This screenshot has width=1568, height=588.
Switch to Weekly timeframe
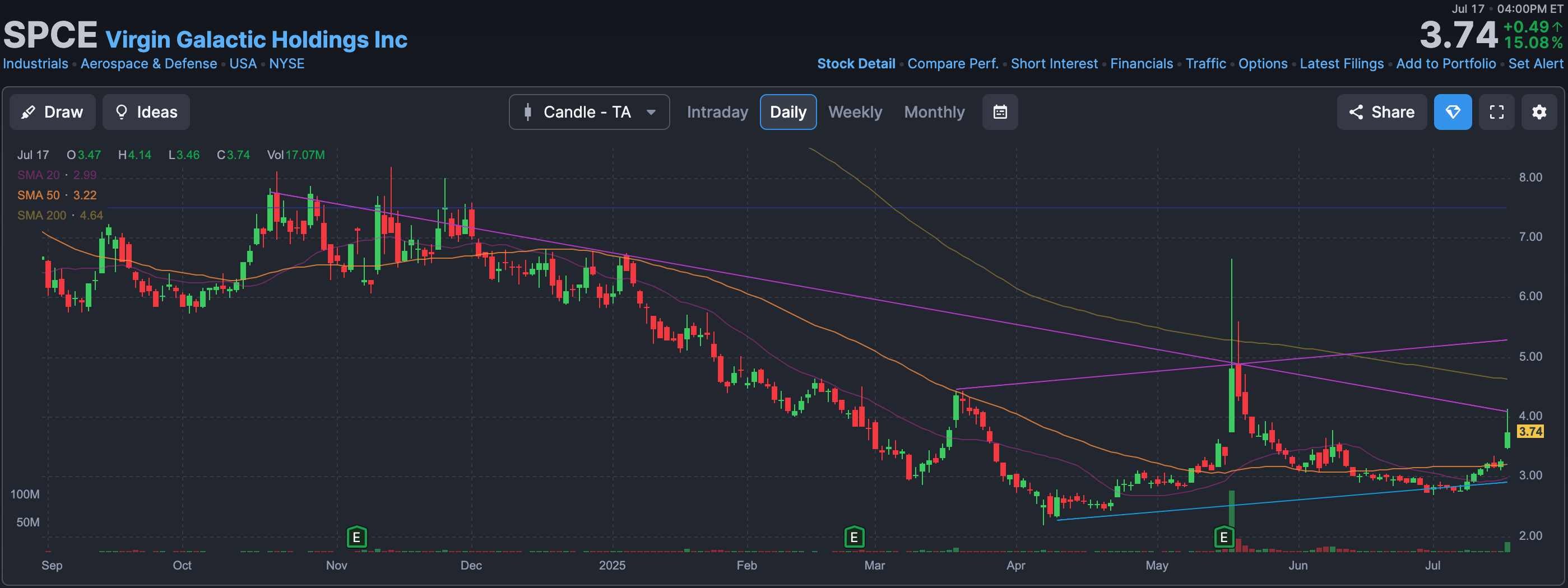click(x=855, y=112)
